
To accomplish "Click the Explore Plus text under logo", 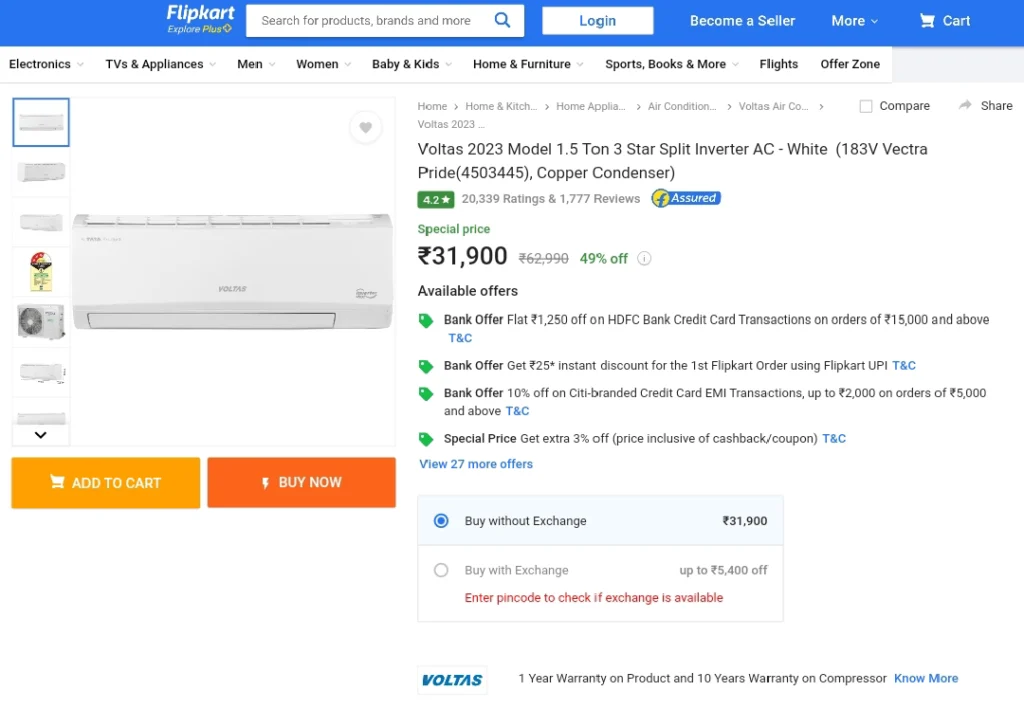I will tap(199, 29).
